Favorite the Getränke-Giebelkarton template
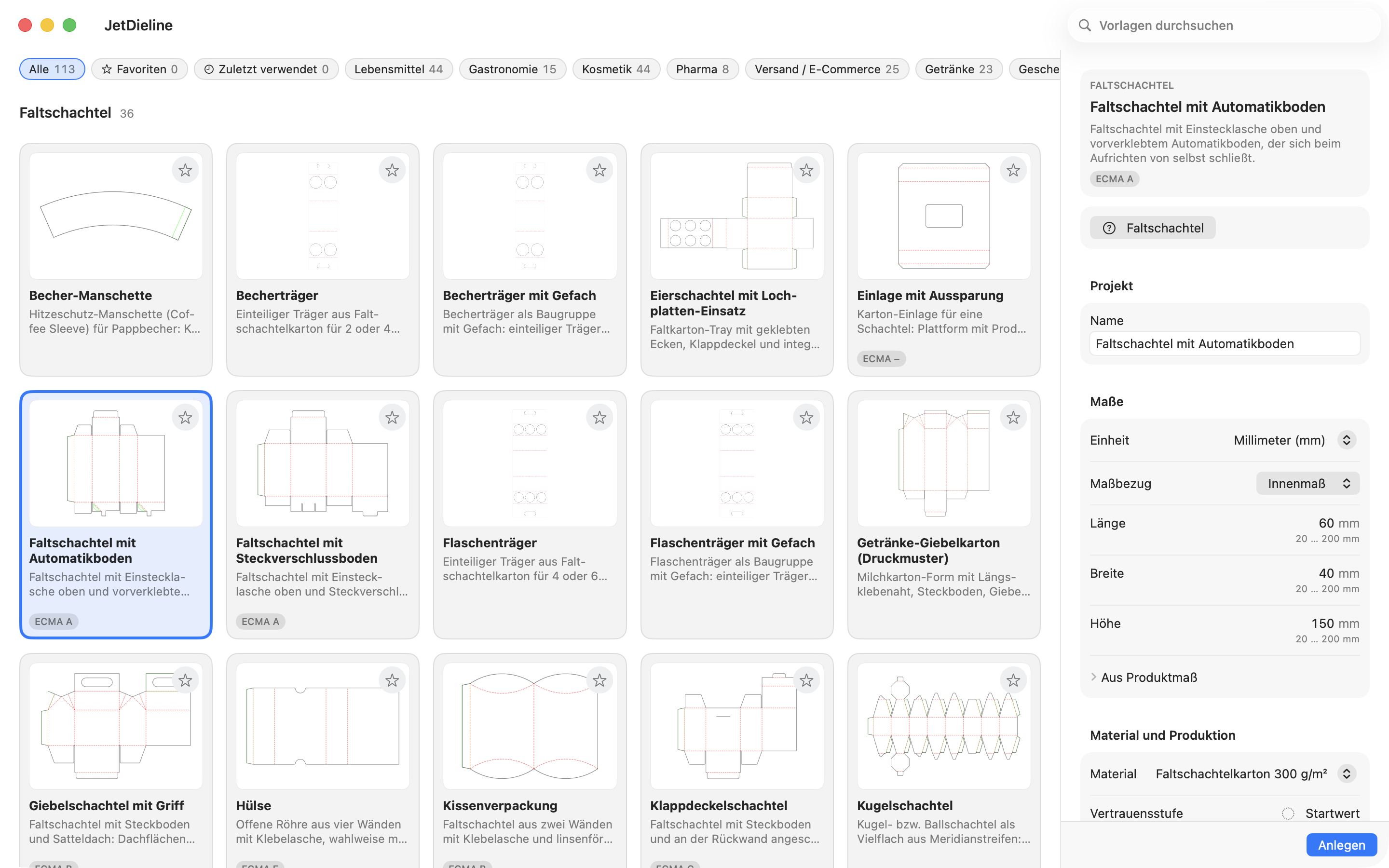Screen dimensions: 1389x868 (1013, 417)
